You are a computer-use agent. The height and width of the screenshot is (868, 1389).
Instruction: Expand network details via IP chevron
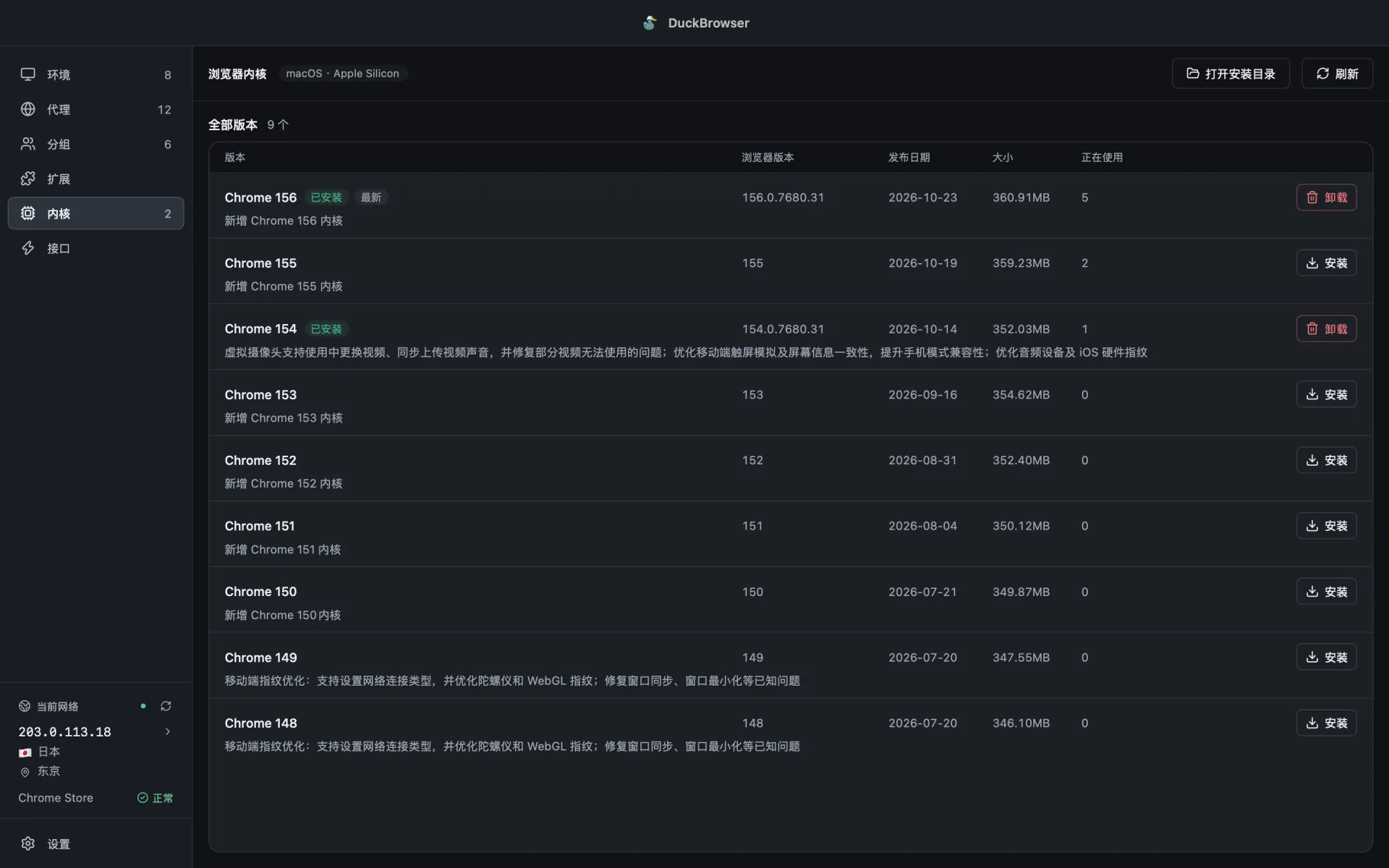tap(168, 732)
